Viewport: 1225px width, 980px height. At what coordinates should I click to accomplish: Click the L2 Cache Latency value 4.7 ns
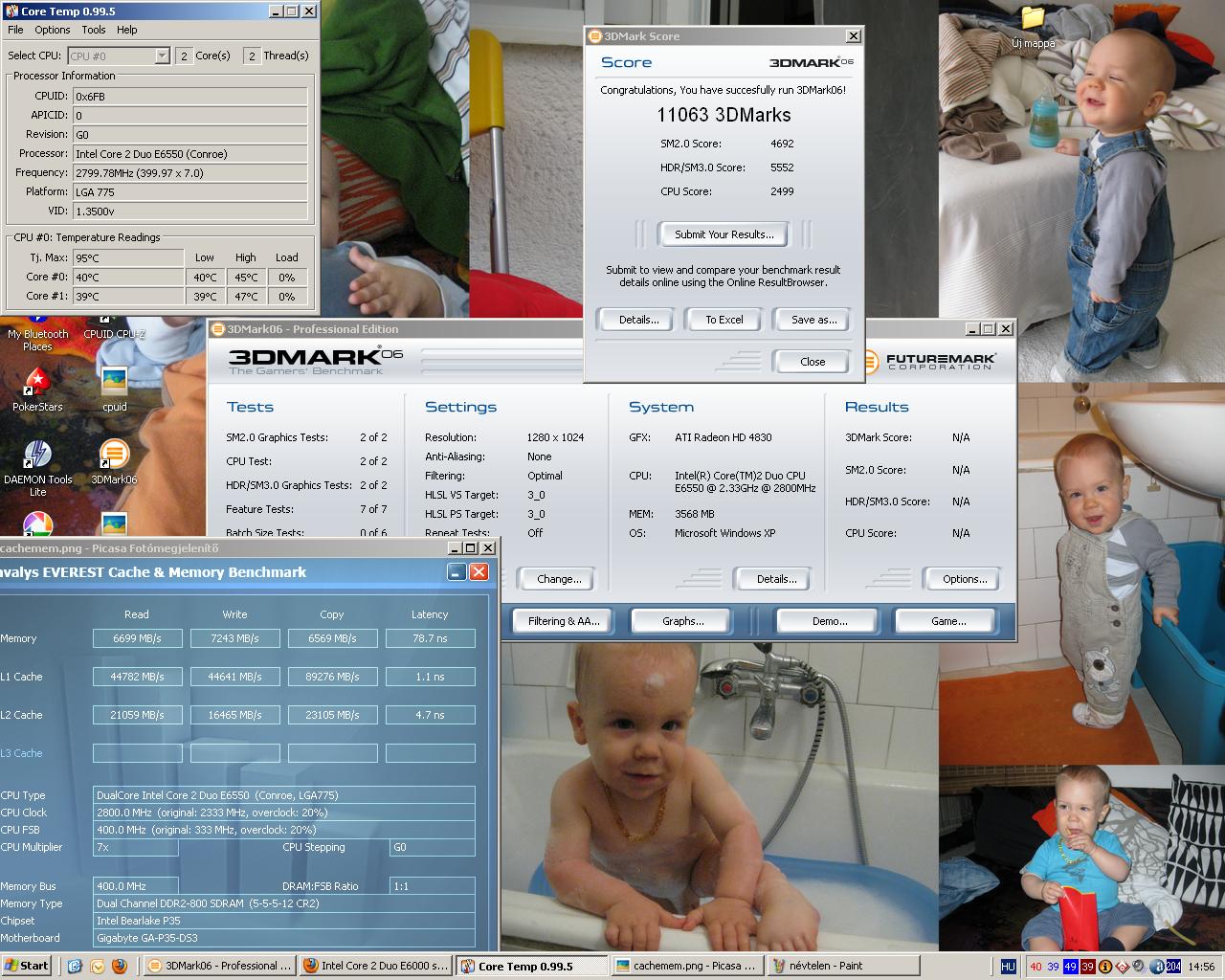point(430,715)
